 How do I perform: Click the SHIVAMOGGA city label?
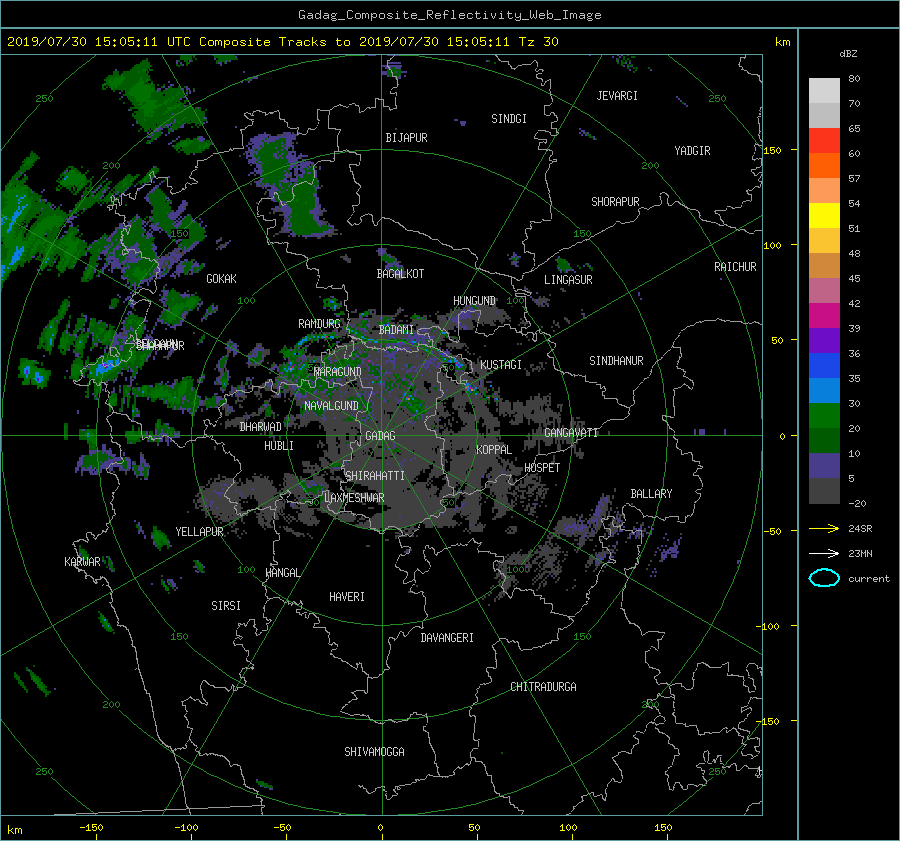coord(374,752)
